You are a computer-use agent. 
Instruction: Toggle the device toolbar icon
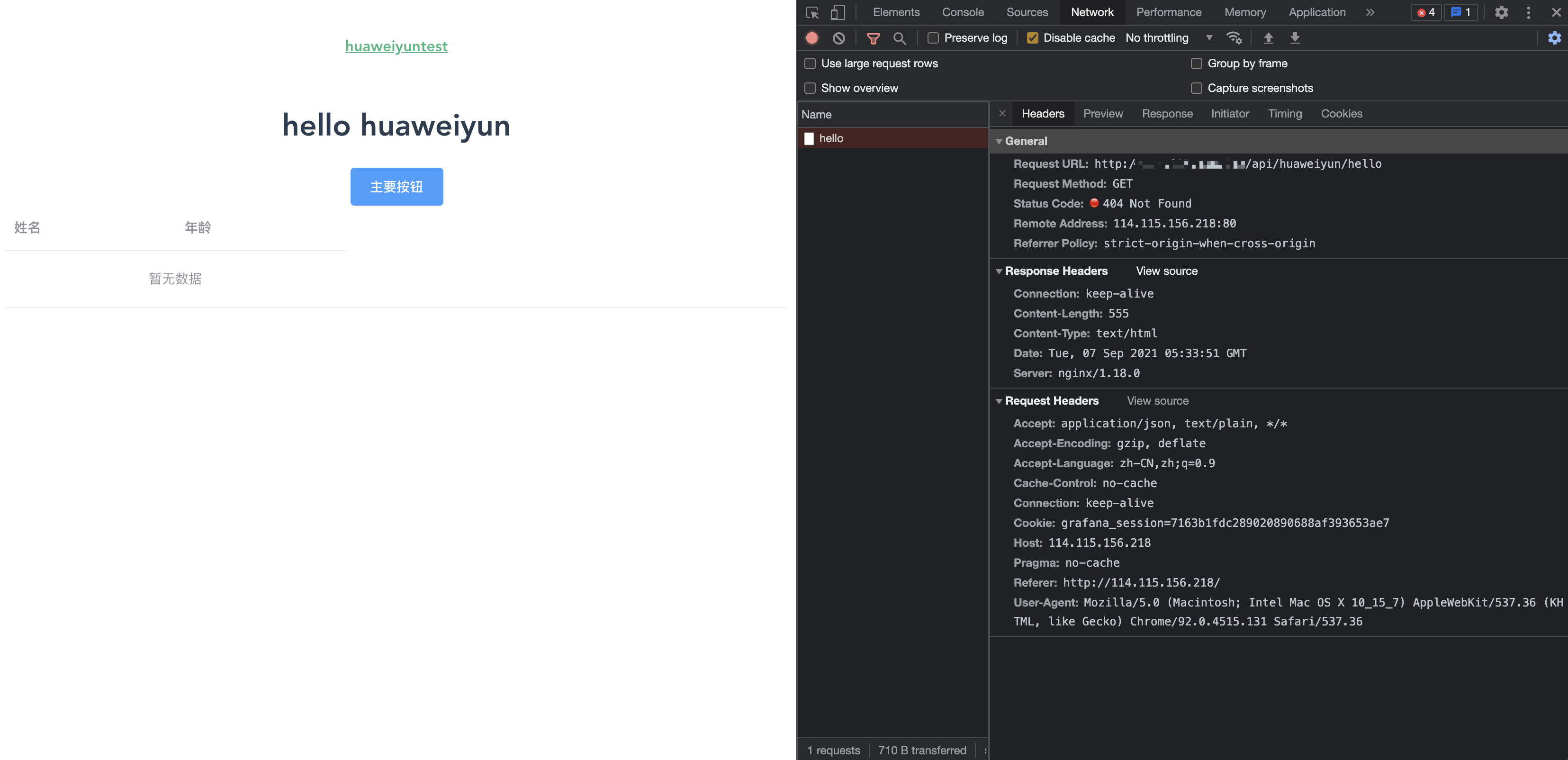pos(838,12)
